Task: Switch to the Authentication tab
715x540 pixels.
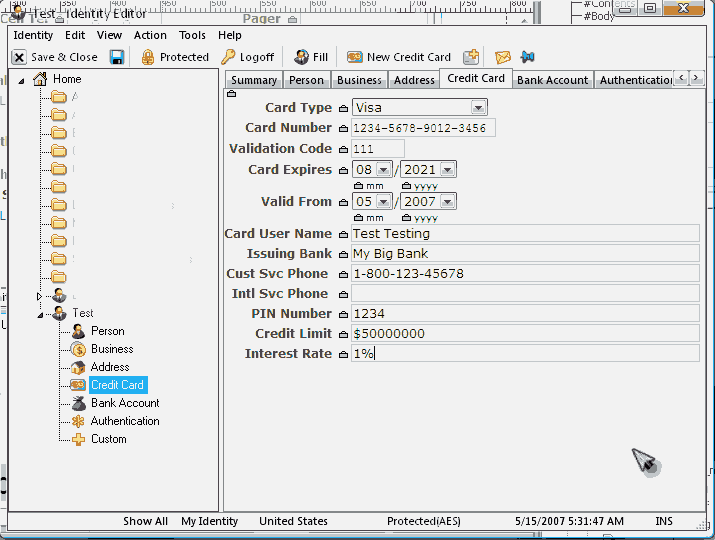Action: 634,80
